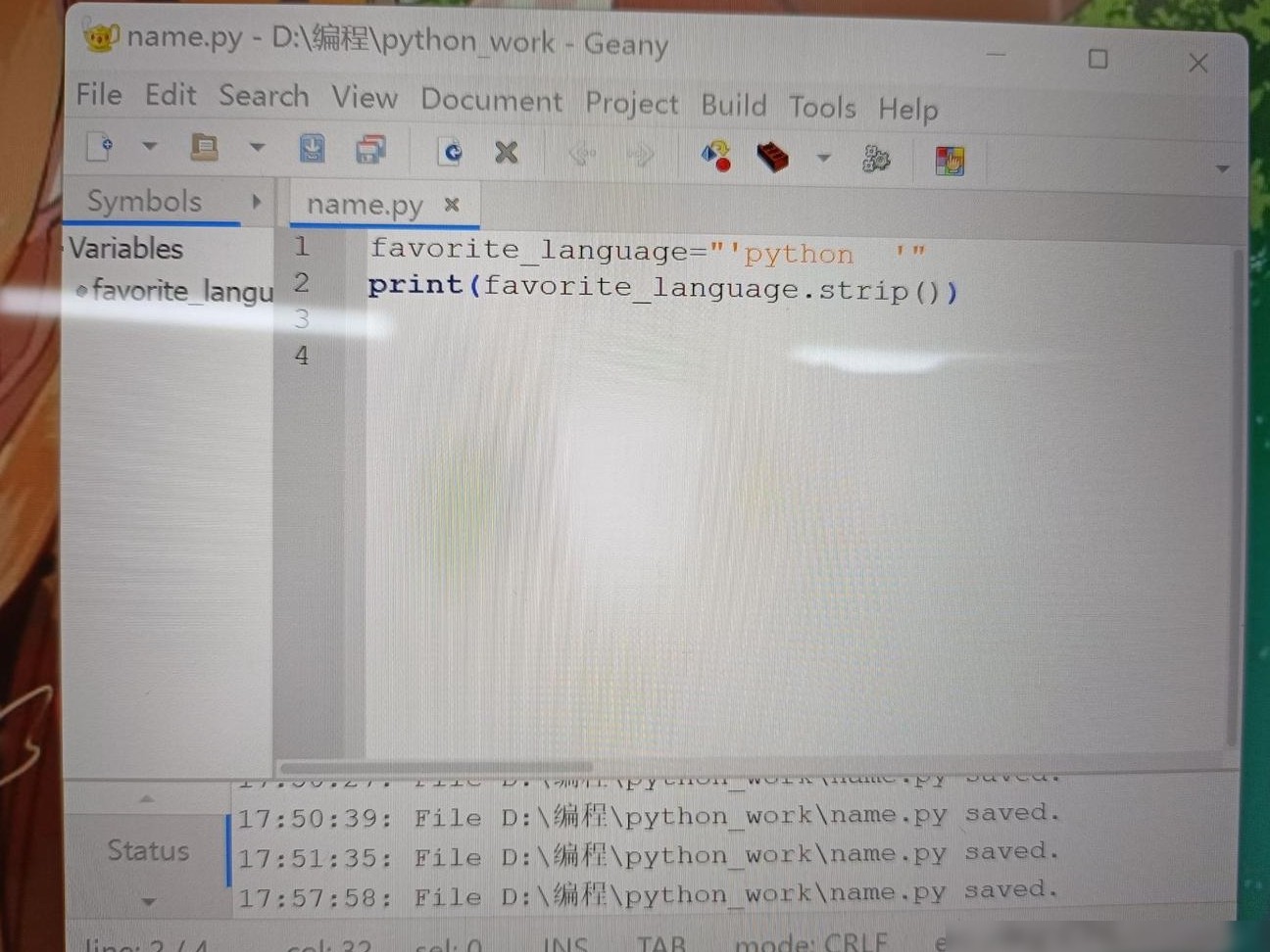The height and width of the screenshot is (952, 1270).
Task: Open the Build menu
Action: click(734, 105)
